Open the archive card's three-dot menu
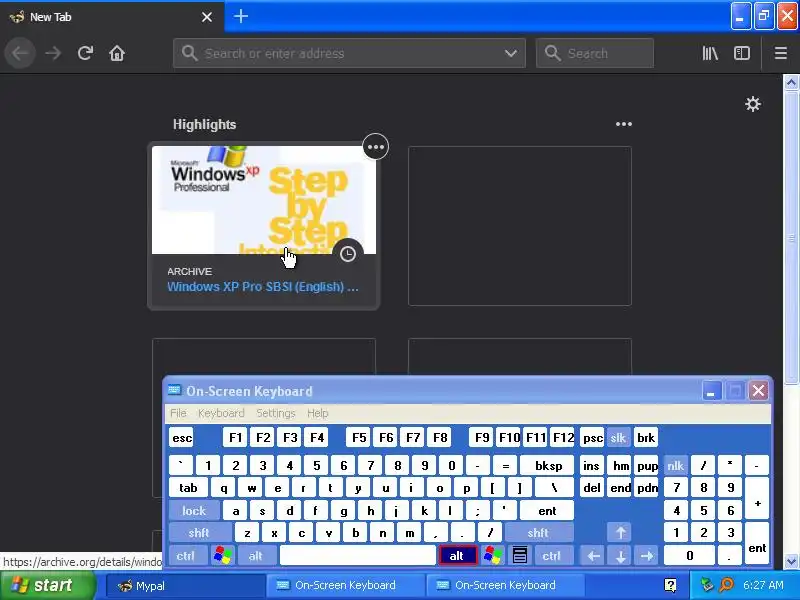This screenshot has height=600, width=800. (376, 147)
